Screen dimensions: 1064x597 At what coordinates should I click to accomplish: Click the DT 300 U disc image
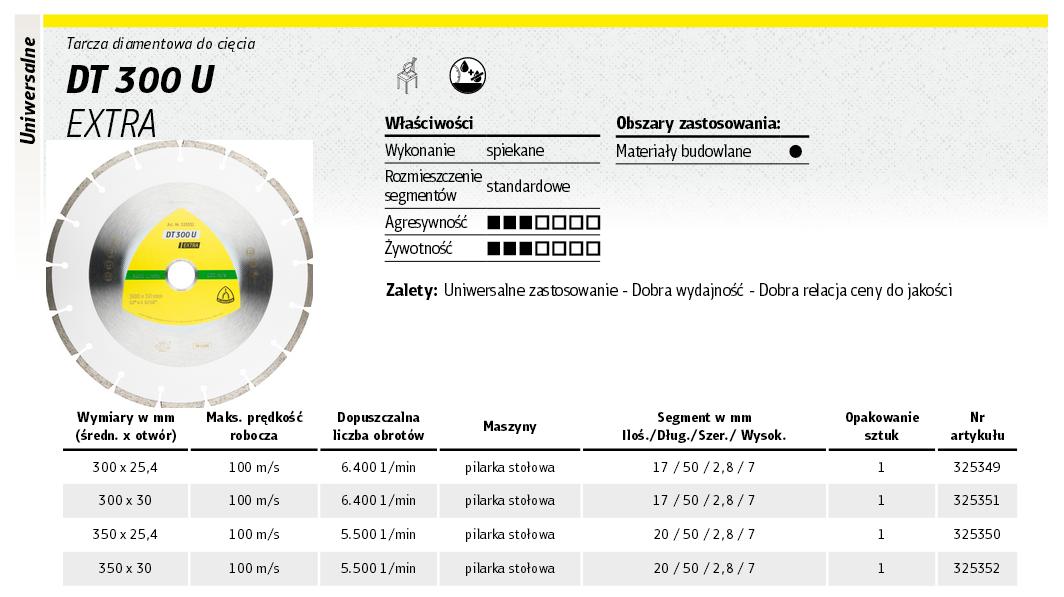(180, 272)
